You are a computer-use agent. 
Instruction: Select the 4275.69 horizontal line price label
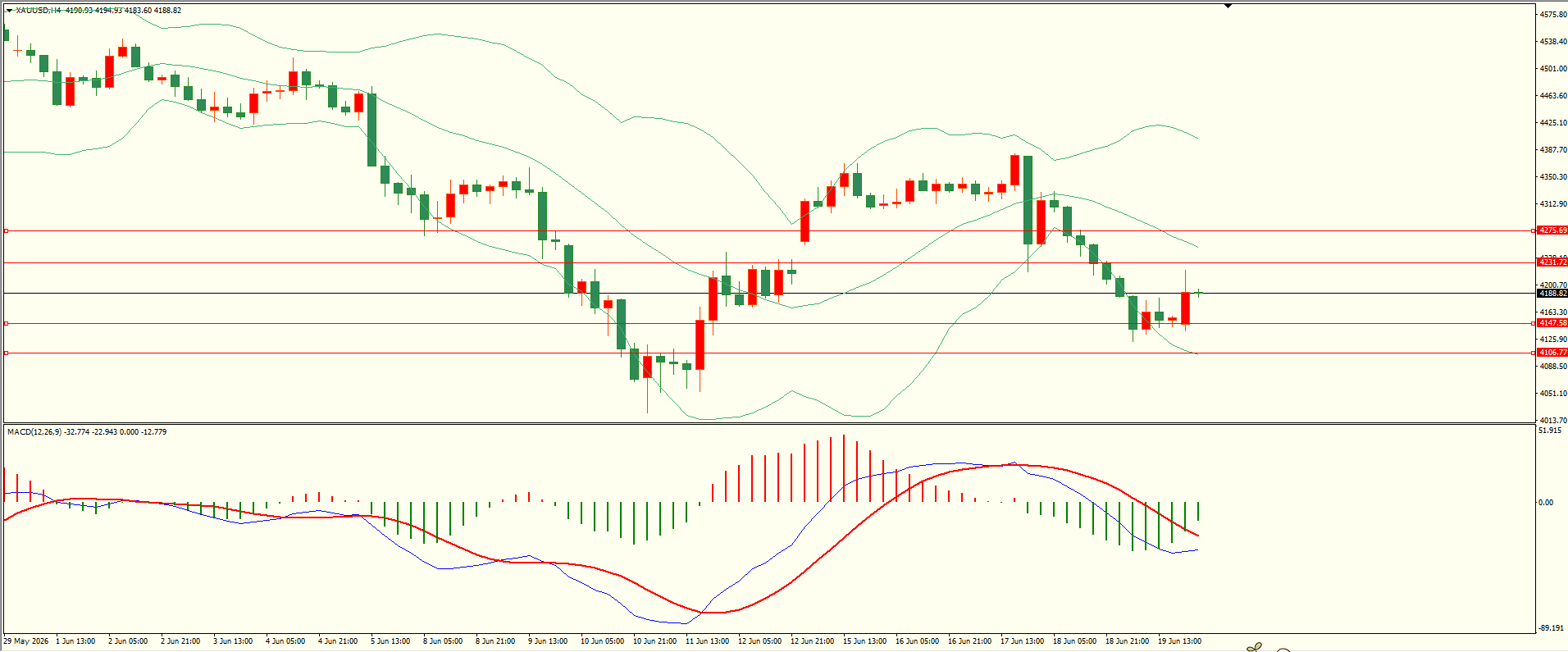coord(1552,230)
